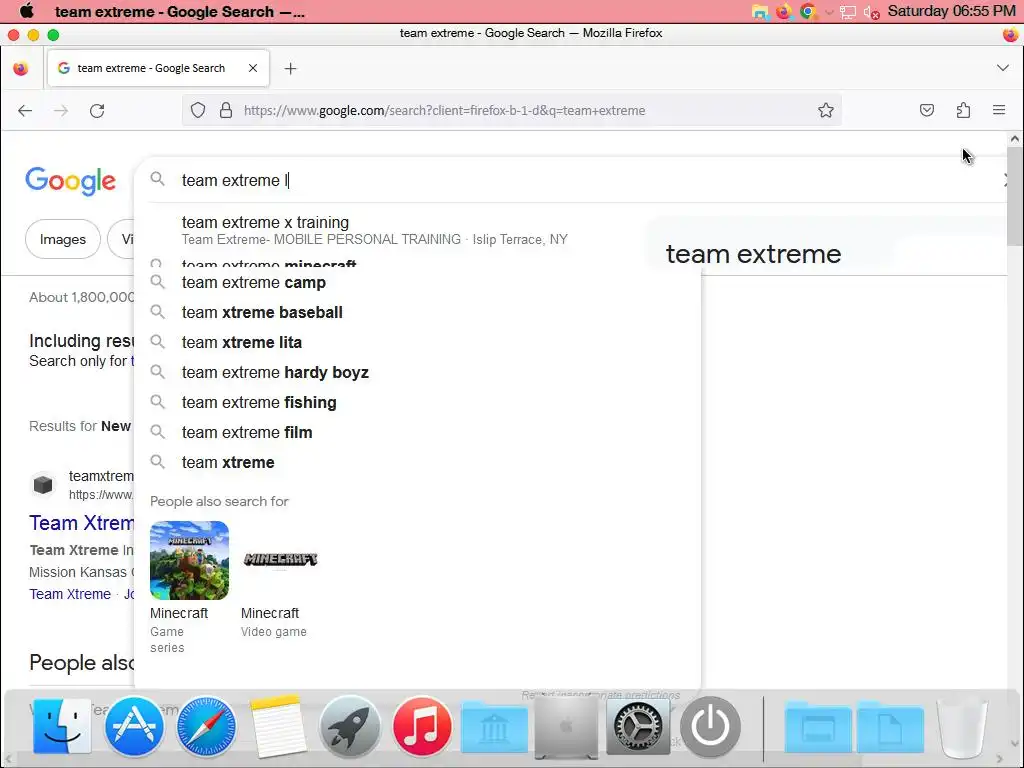Launch App Store from the Dock
This screenshot has width=1024, height=768.
pos(134,726)
